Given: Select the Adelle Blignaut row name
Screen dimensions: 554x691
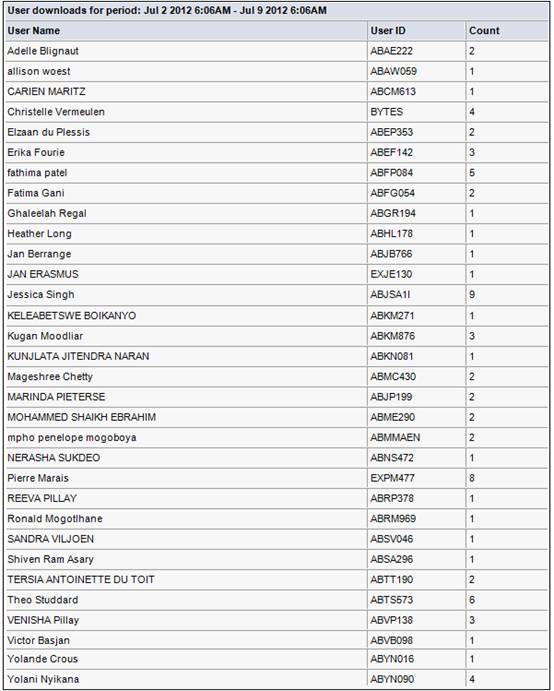Looking at the screenshot, I should 43,51.
